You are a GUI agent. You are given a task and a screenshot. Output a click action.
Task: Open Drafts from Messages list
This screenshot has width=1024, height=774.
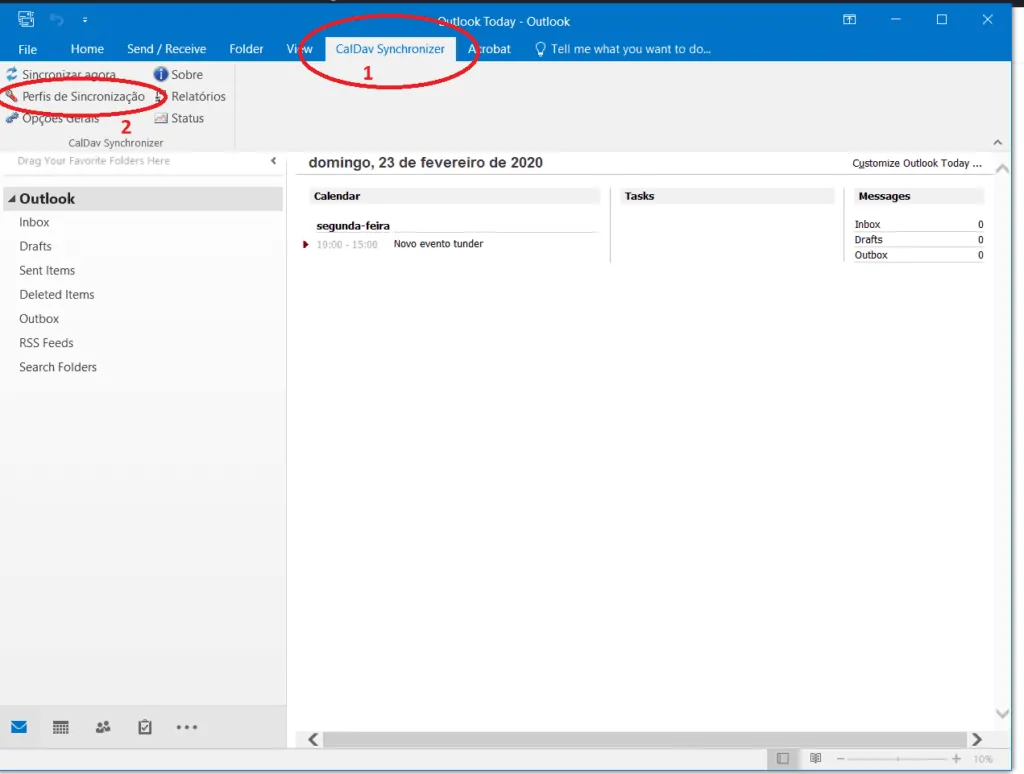coord(869,240)
